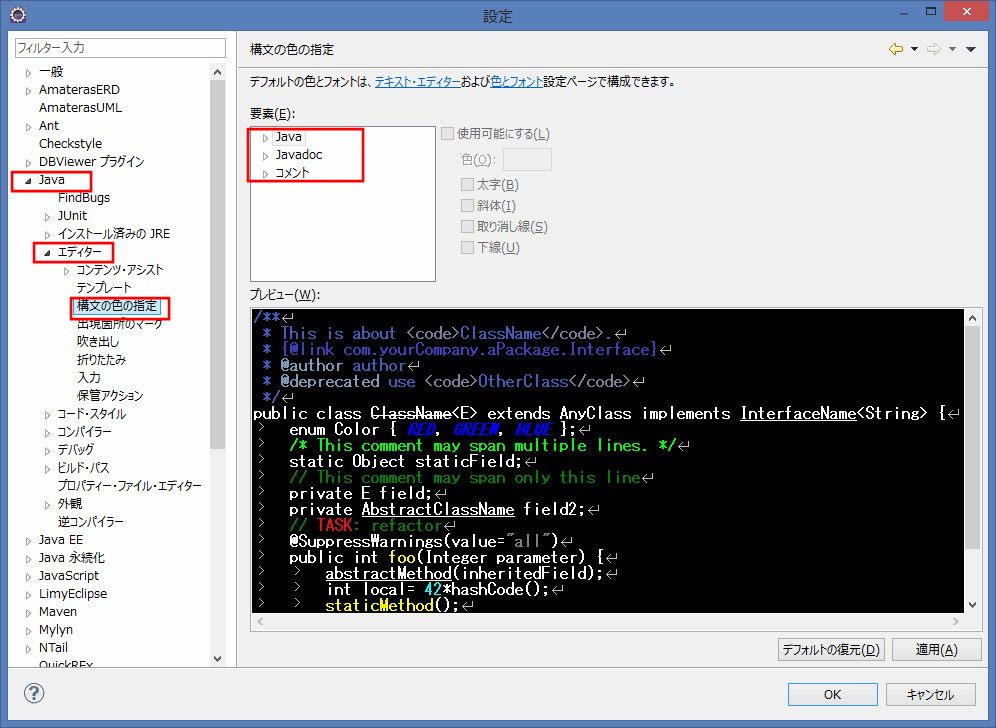The width and height of the screenshot is (996, 728).
Task: Click the OK button
Action: coord(833,694)
